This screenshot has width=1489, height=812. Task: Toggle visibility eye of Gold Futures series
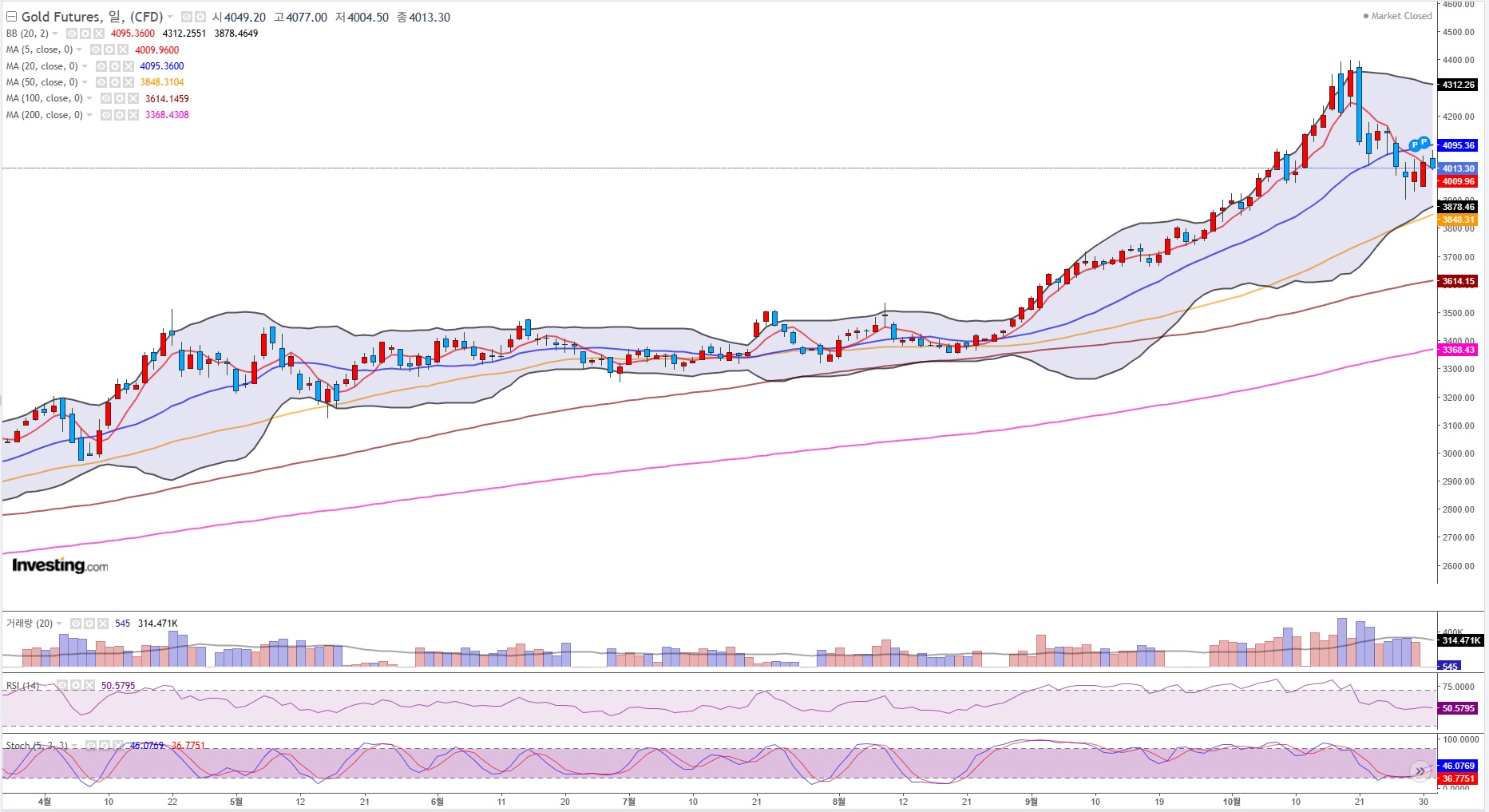(187, 17)
